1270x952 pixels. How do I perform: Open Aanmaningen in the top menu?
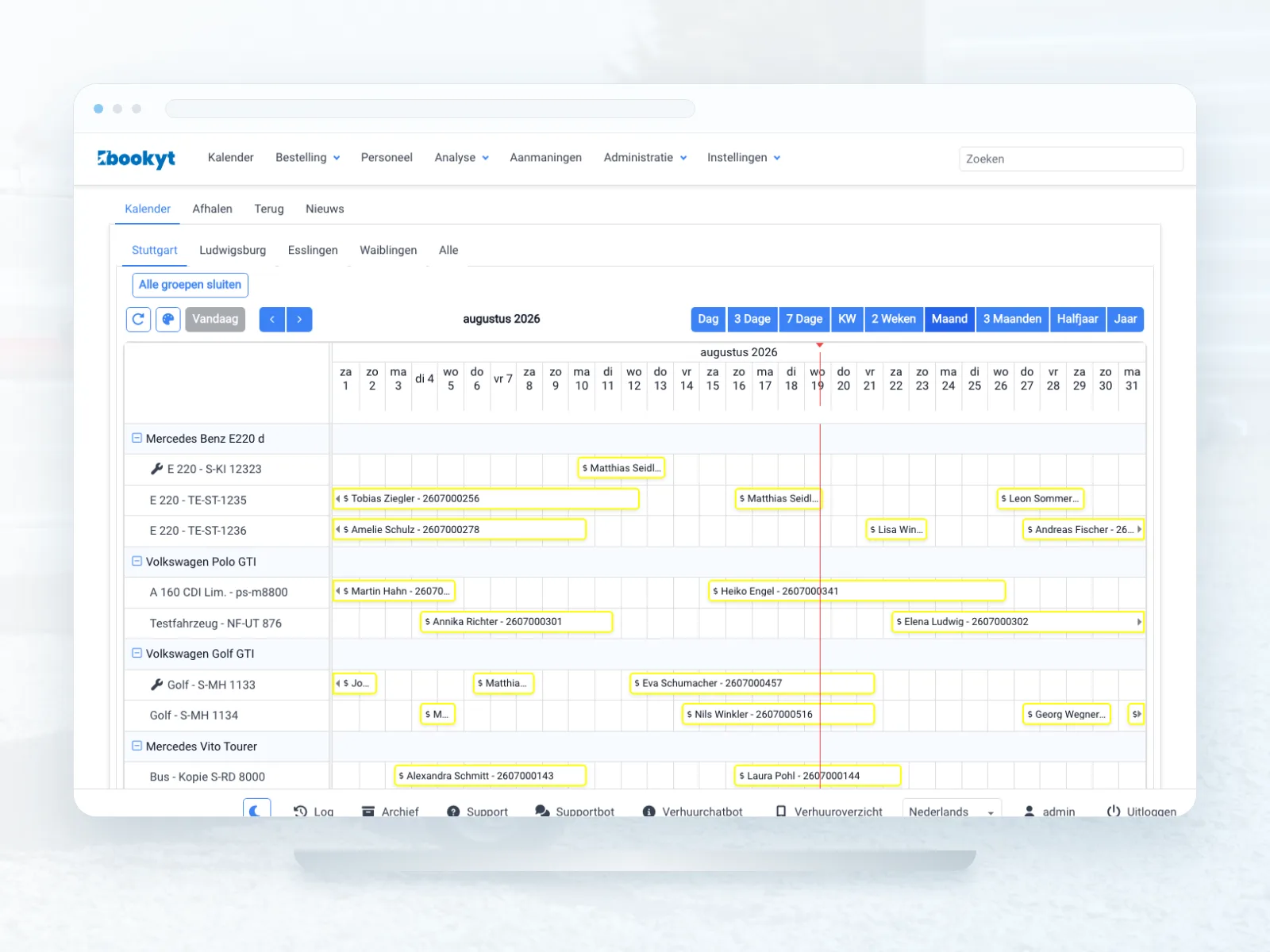546,158
